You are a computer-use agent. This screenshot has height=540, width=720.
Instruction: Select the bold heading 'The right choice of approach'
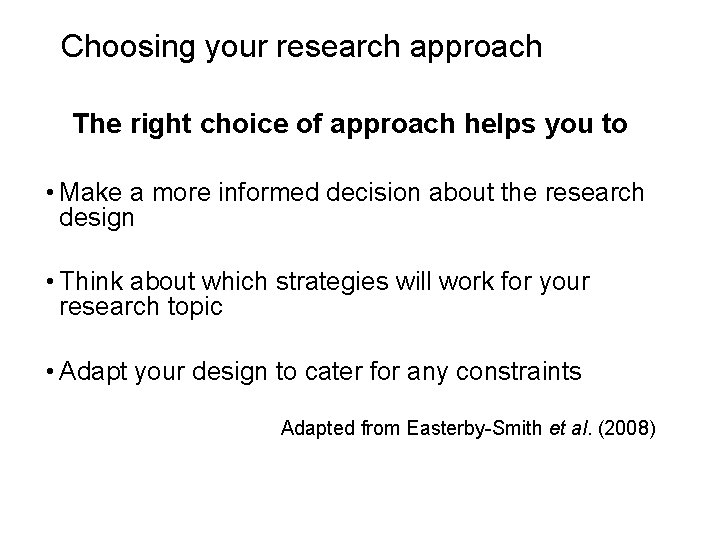pos(264,124)
